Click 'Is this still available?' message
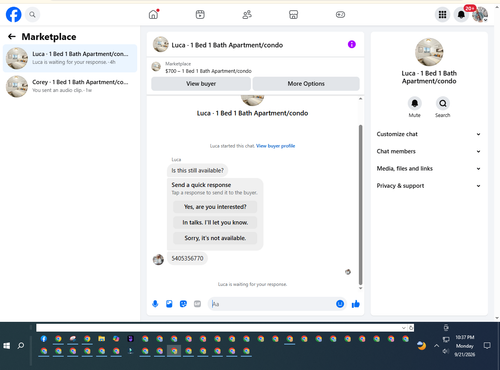 coord(197,170)
